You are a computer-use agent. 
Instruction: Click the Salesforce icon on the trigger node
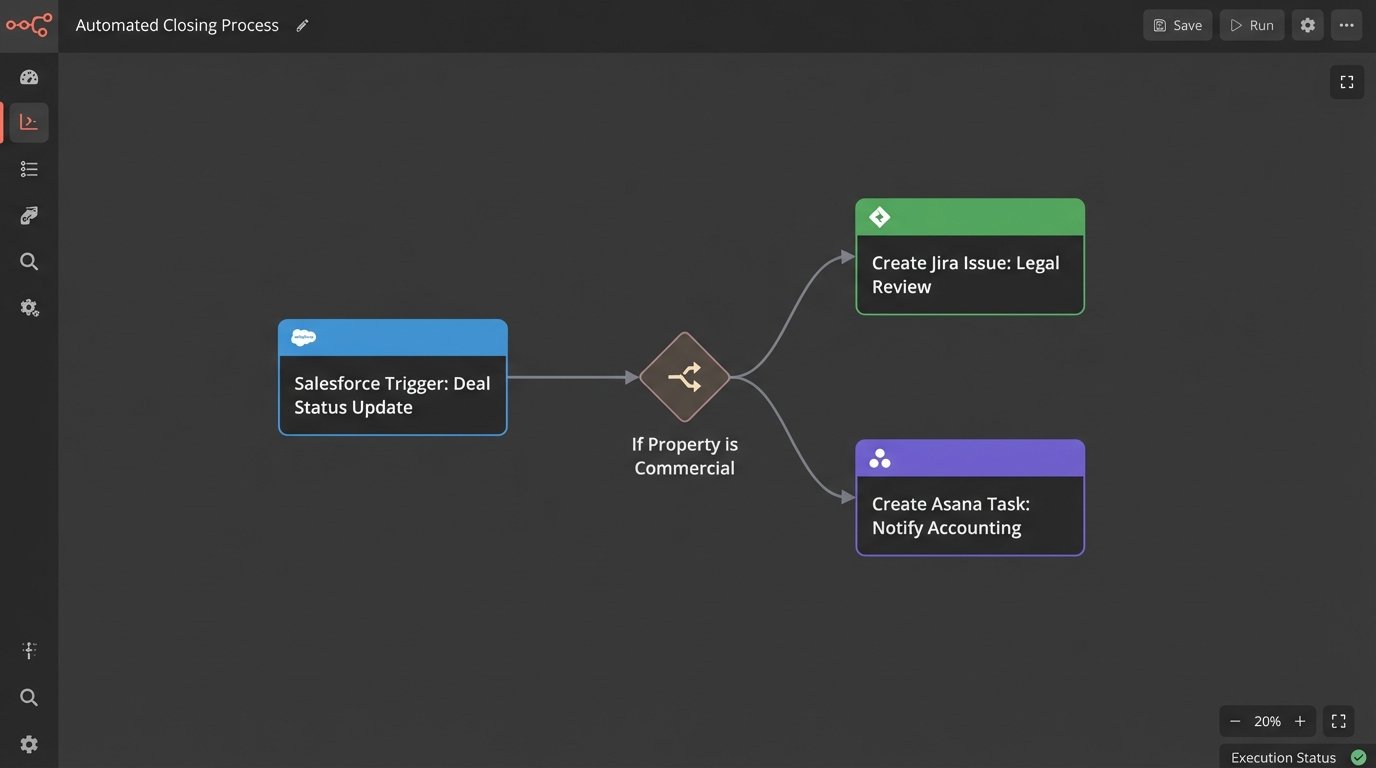303,337
